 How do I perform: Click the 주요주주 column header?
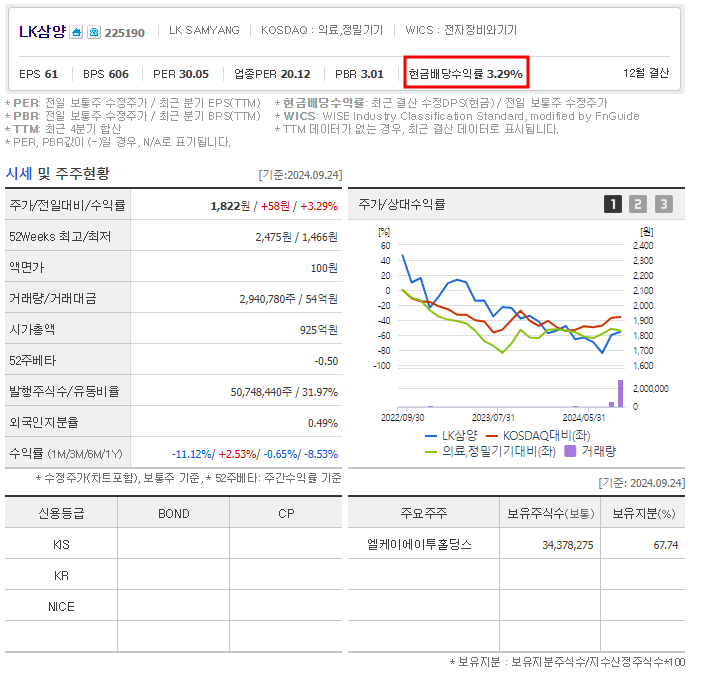click(423, 513)
